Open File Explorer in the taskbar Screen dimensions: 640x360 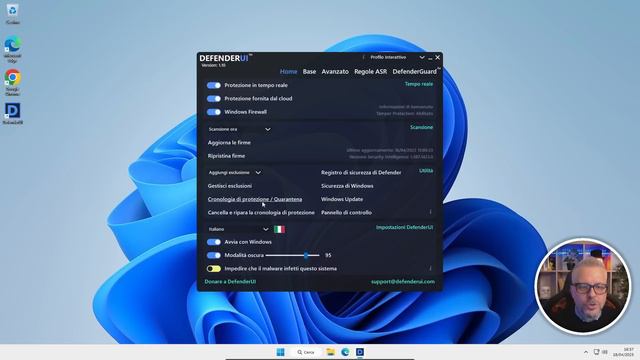click(x=330, y=352)
